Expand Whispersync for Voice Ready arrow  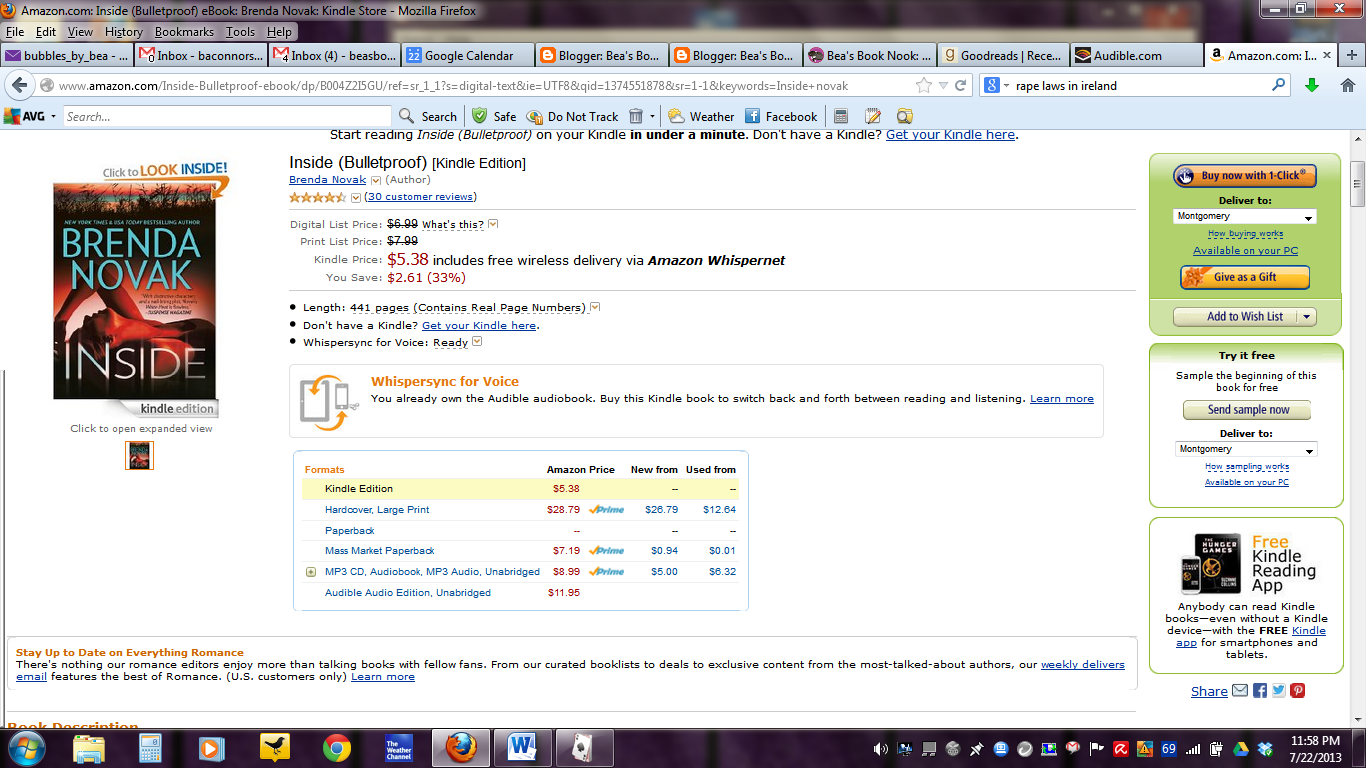477,342
